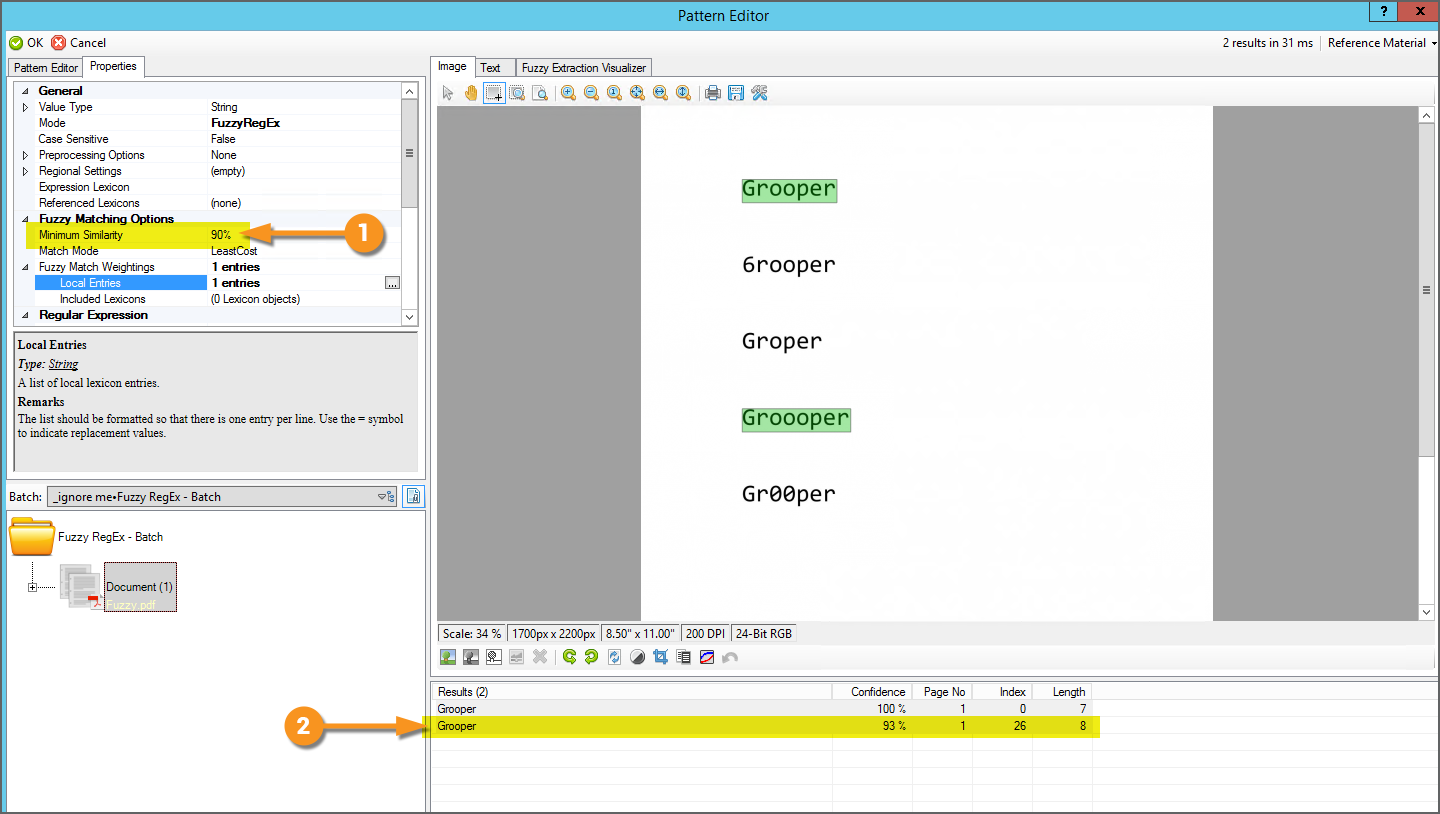
Task: Zoom out of the image
Action: coord(591,93)
